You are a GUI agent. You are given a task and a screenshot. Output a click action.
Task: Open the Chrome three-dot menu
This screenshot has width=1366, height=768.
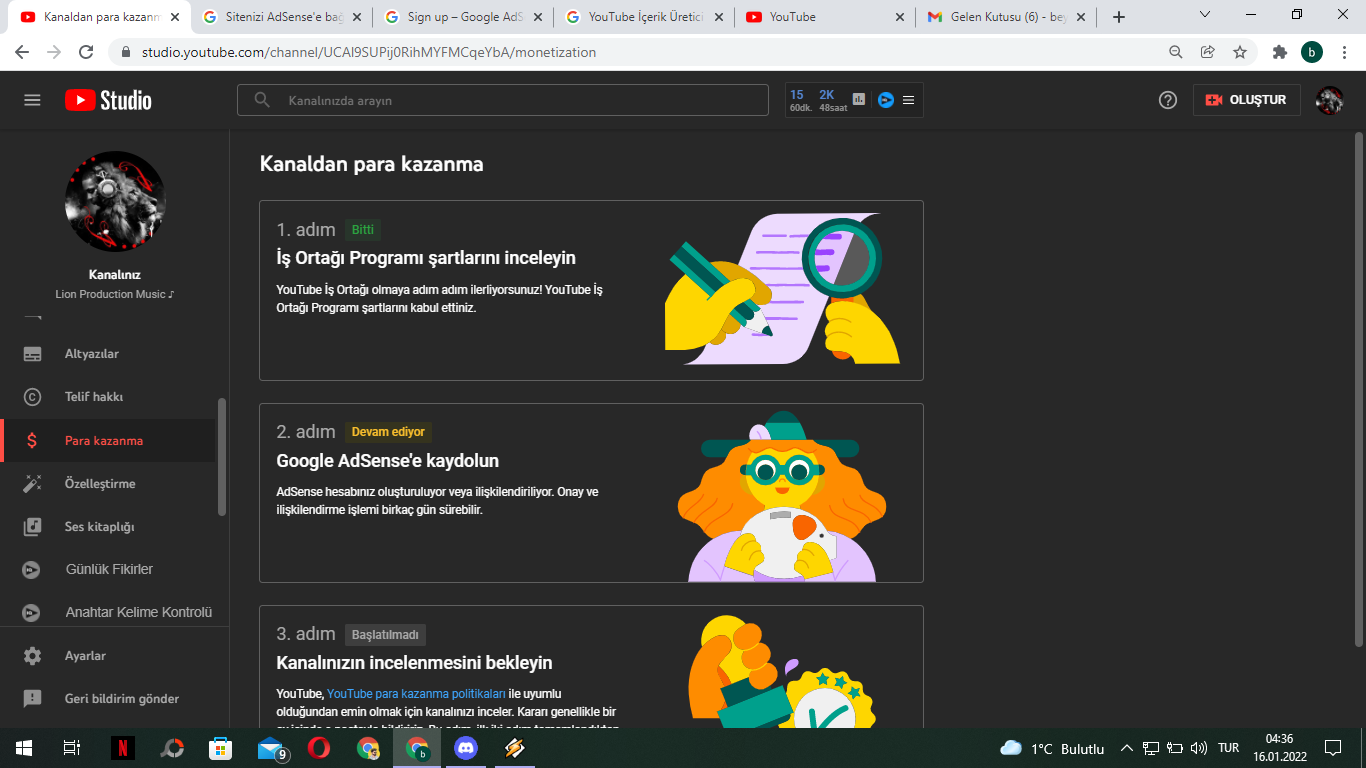coord(1344,52)
